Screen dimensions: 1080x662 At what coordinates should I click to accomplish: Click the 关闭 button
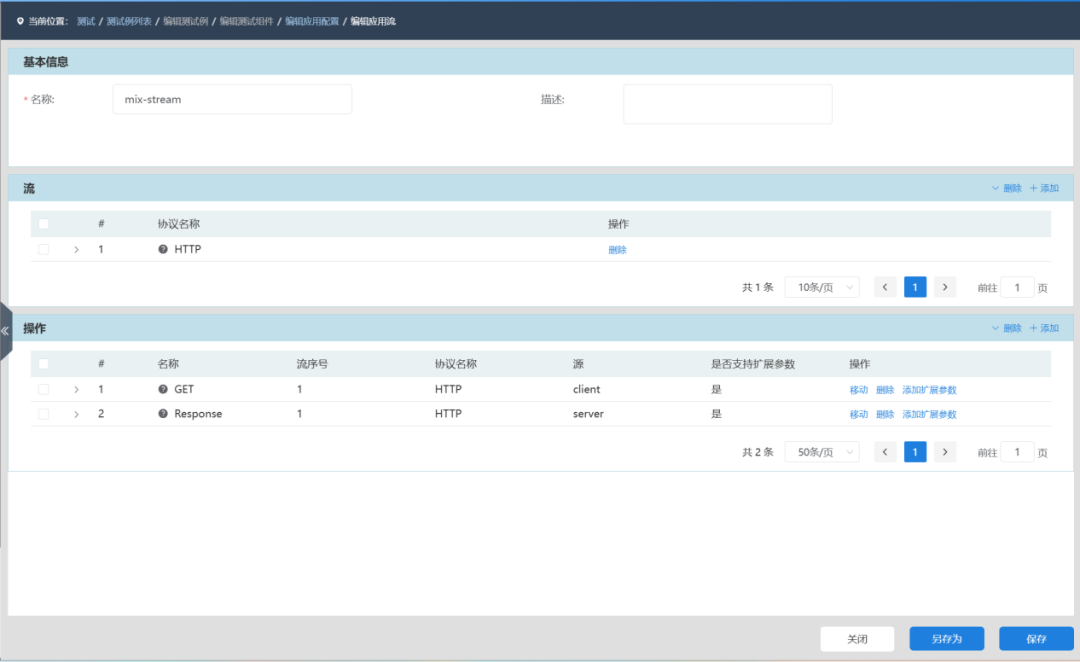858,639
